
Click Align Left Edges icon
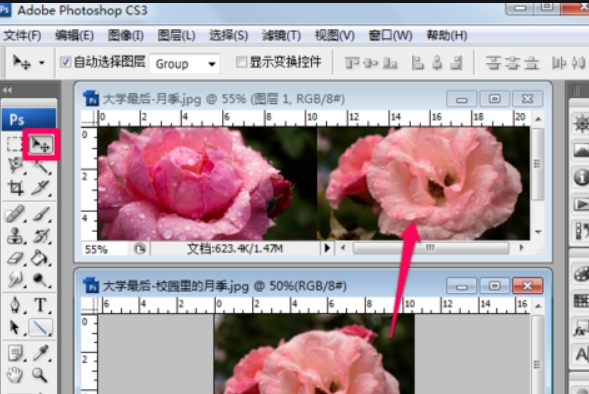pyautogui.click(x=418, y=63)
